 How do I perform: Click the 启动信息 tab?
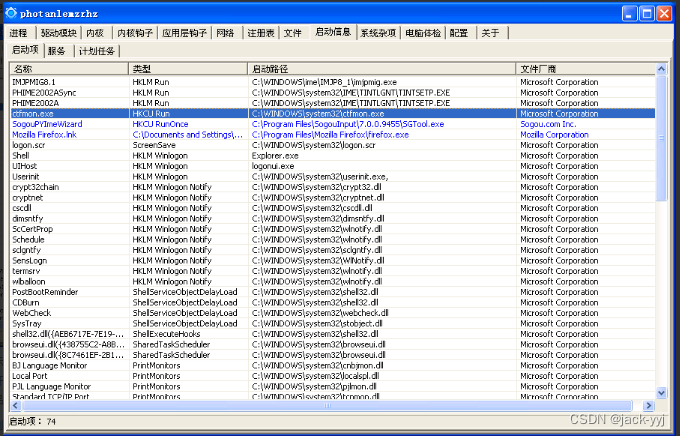pos(333,32)
